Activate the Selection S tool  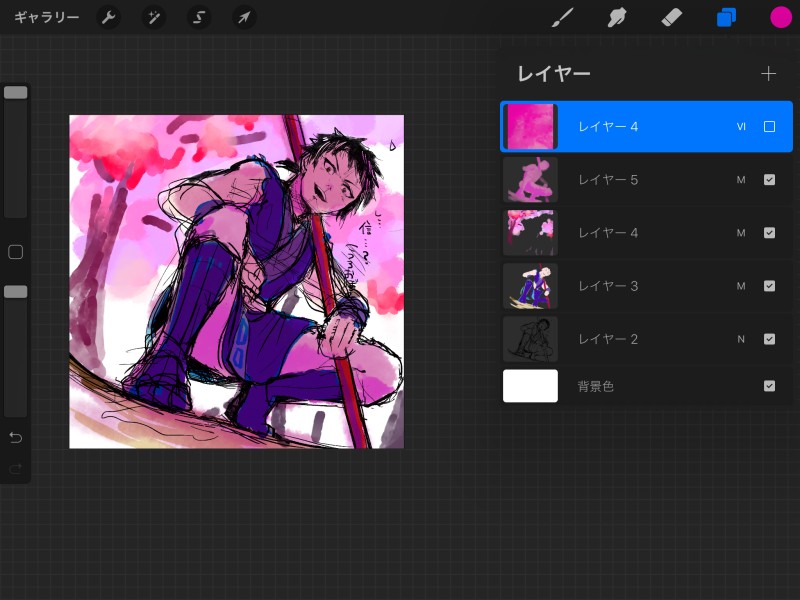[199, 18]
